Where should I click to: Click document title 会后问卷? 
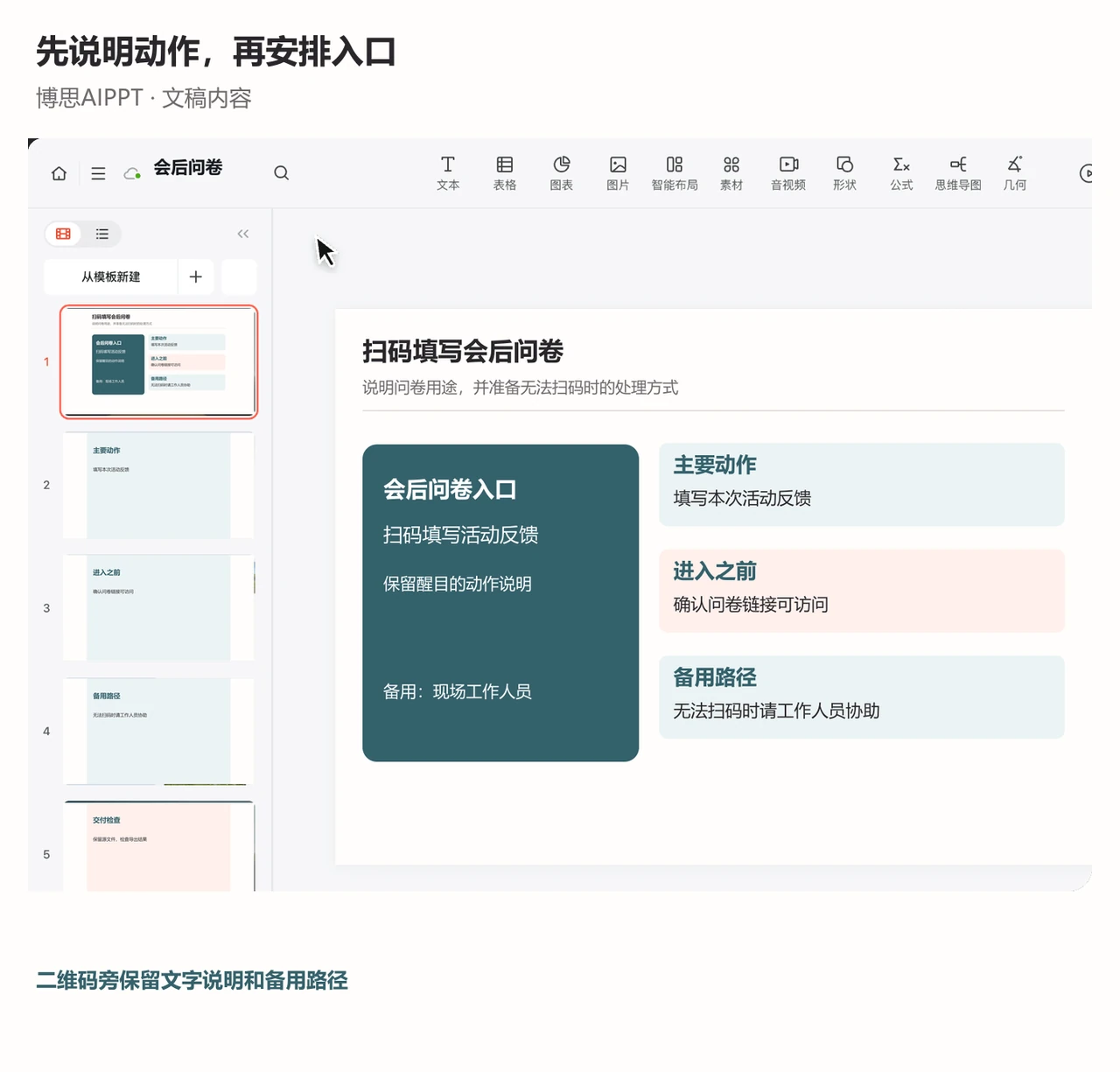[188, 167]
